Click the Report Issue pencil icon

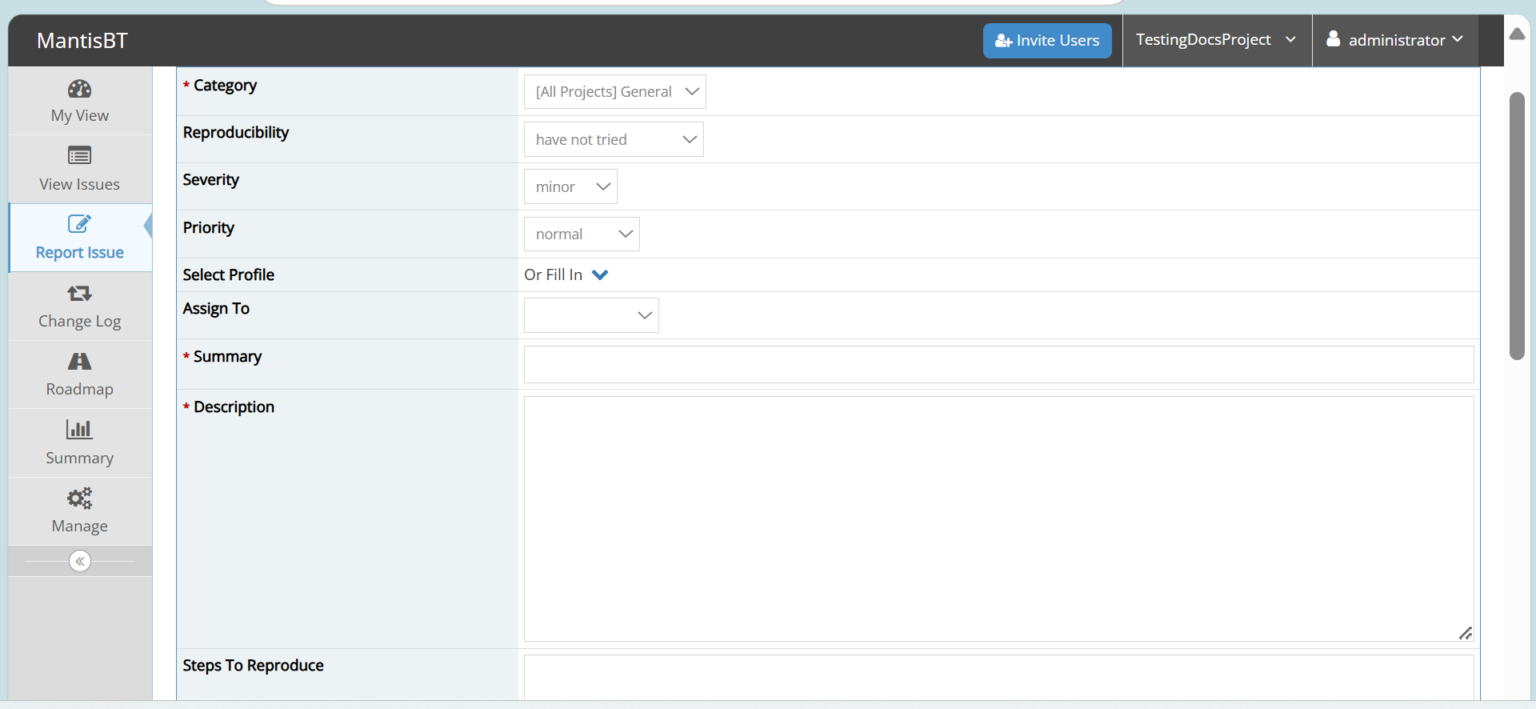point(79,224)
